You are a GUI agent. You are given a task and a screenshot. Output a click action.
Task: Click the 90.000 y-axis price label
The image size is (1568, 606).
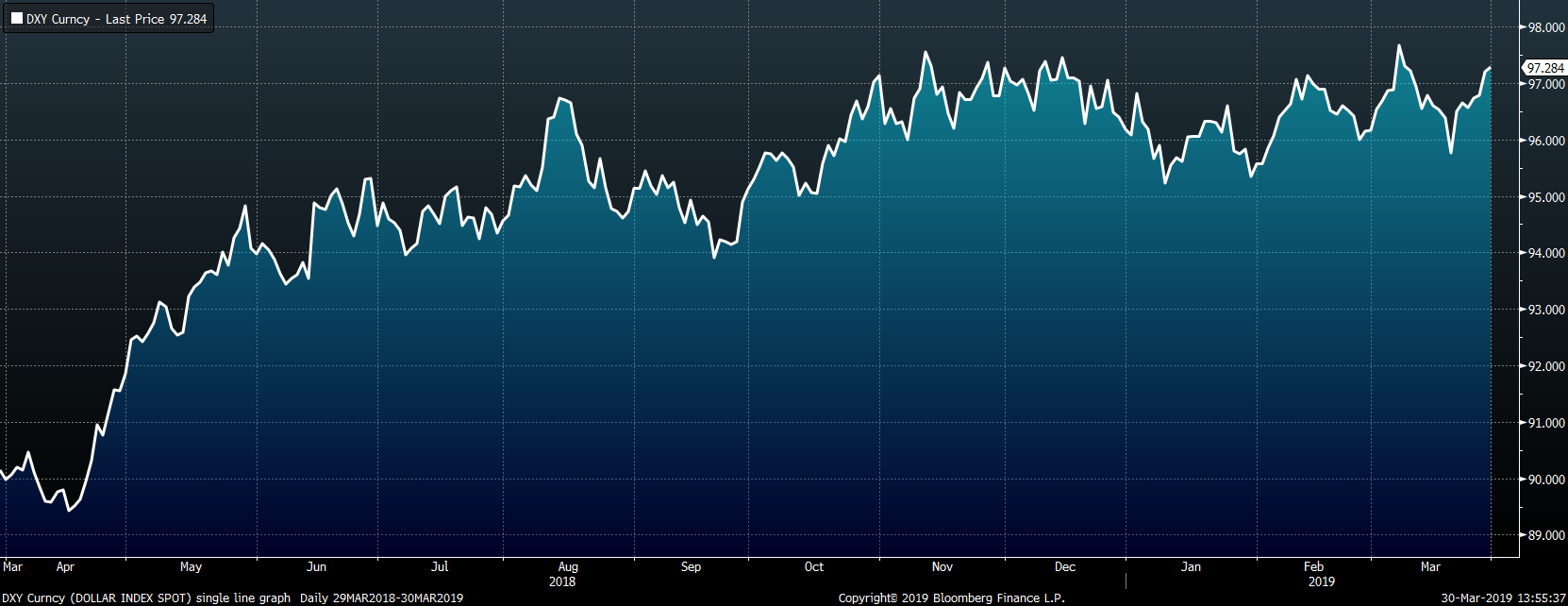pyautogui.click(x=1546, y=480)
